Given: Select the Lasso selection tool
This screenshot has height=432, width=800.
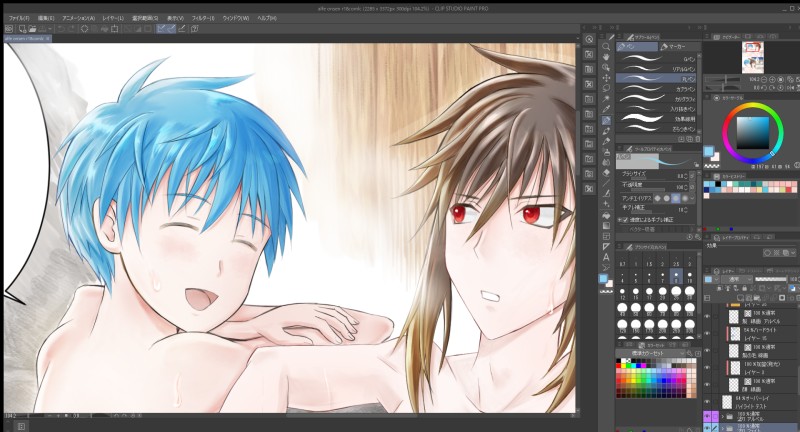Looking at the screenshot, I should click(606, 89).
